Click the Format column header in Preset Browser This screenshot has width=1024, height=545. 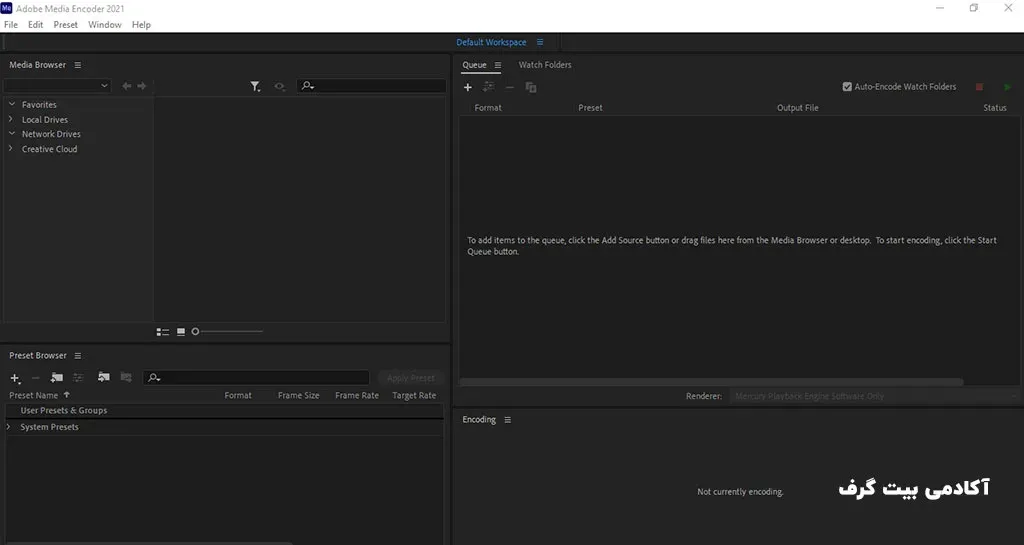click(x=238, y=395)
